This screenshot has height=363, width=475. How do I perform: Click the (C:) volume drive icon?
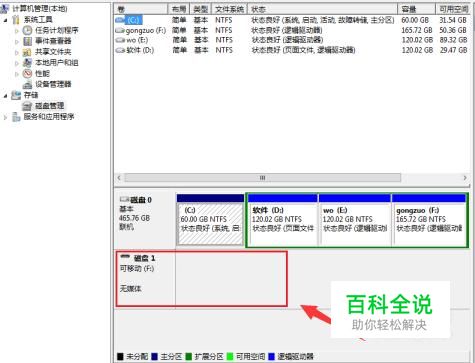pos(120,20)
